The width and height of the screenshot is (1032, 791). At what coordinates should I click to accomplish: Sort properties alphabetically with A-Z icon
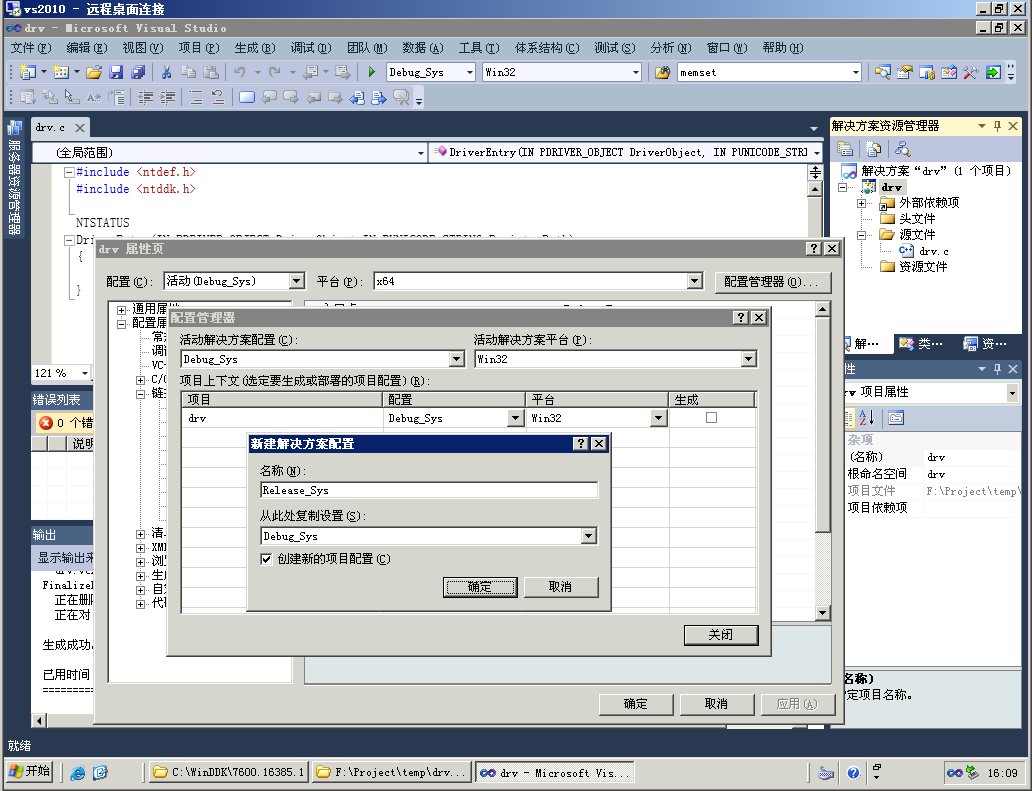867,417
